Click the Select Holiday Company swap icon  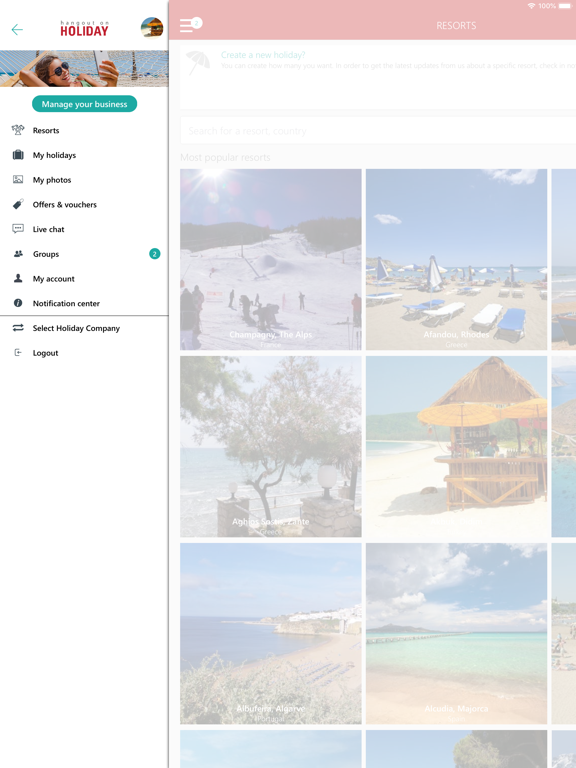coord(18,328)
